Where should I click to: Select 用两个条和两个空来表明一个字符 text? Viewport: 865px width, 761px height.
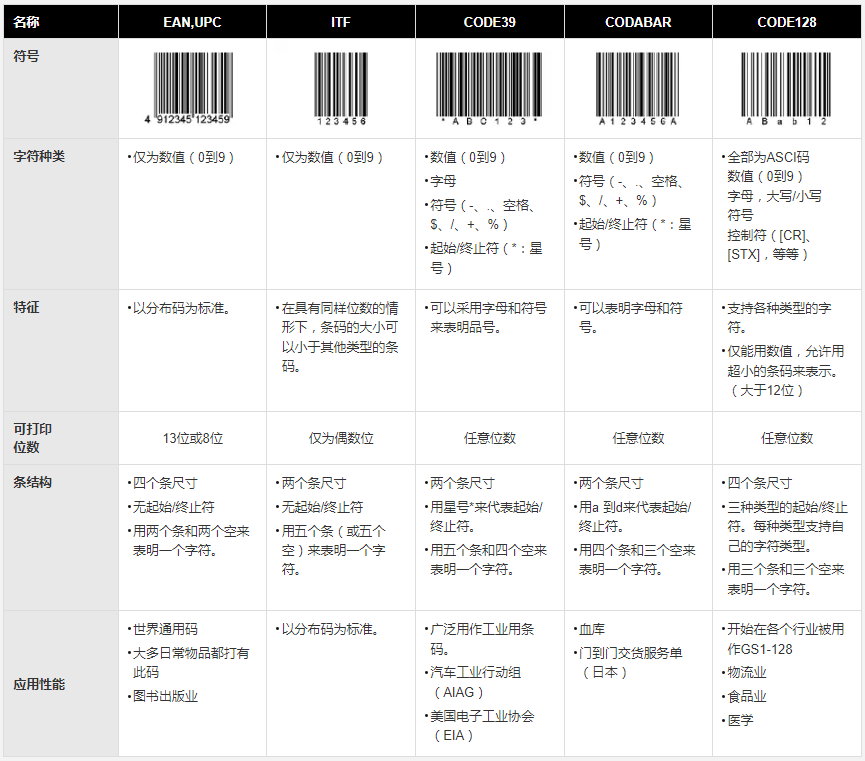point(189,541)
